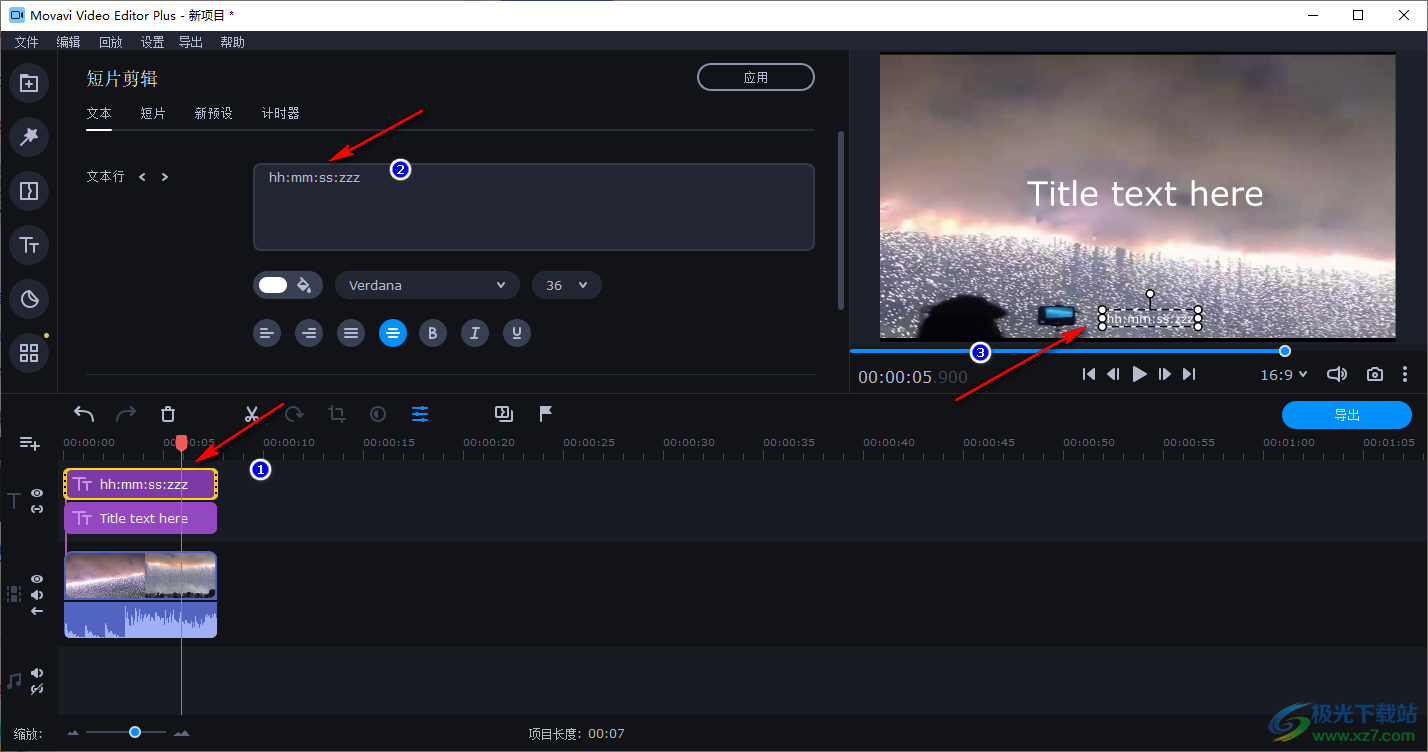
Task: Open the 16:9 aspect ratio dropdown
Action: (x=1284, y=374)
